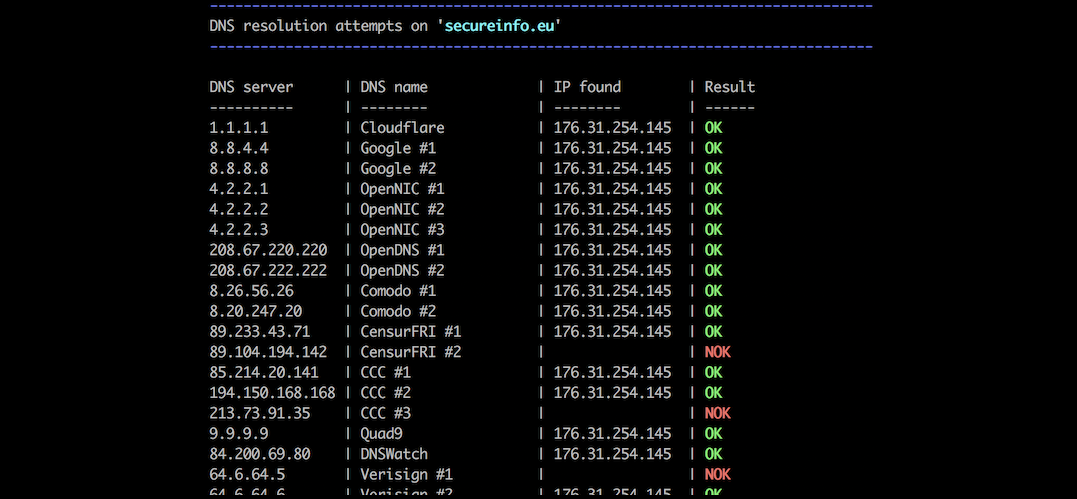
Task: Click the OK result in the OpenDNS #1 row
Action: pos(713,250)
